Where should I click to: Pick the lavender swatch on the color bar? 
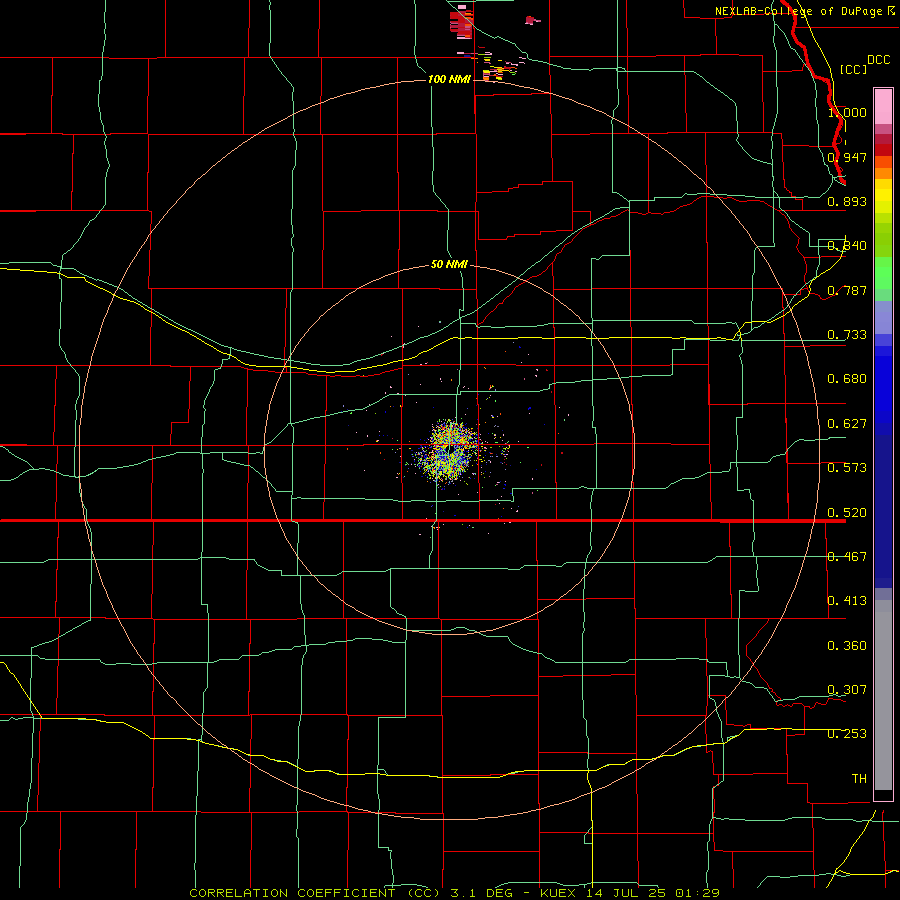point(883,317)
